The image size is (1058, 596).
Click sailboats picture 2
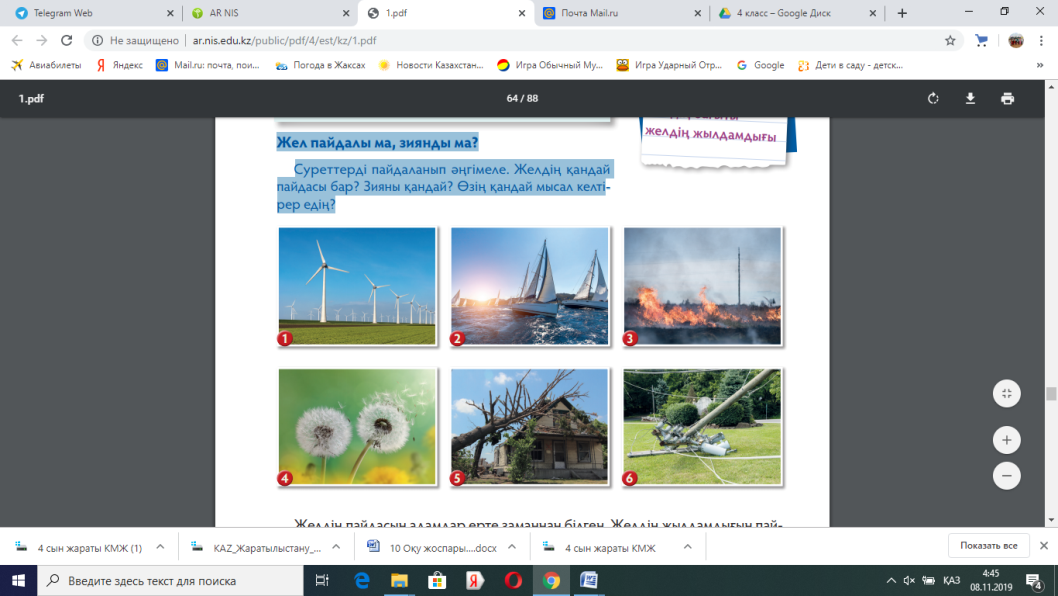pos(530,286)
